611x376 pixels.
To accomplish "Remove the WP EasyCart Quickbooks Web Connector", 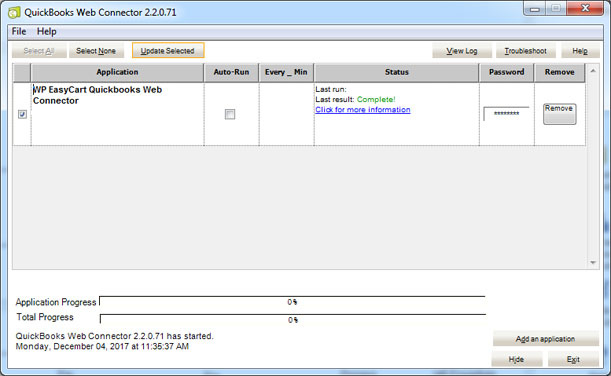I will click(x=560, y=114).
